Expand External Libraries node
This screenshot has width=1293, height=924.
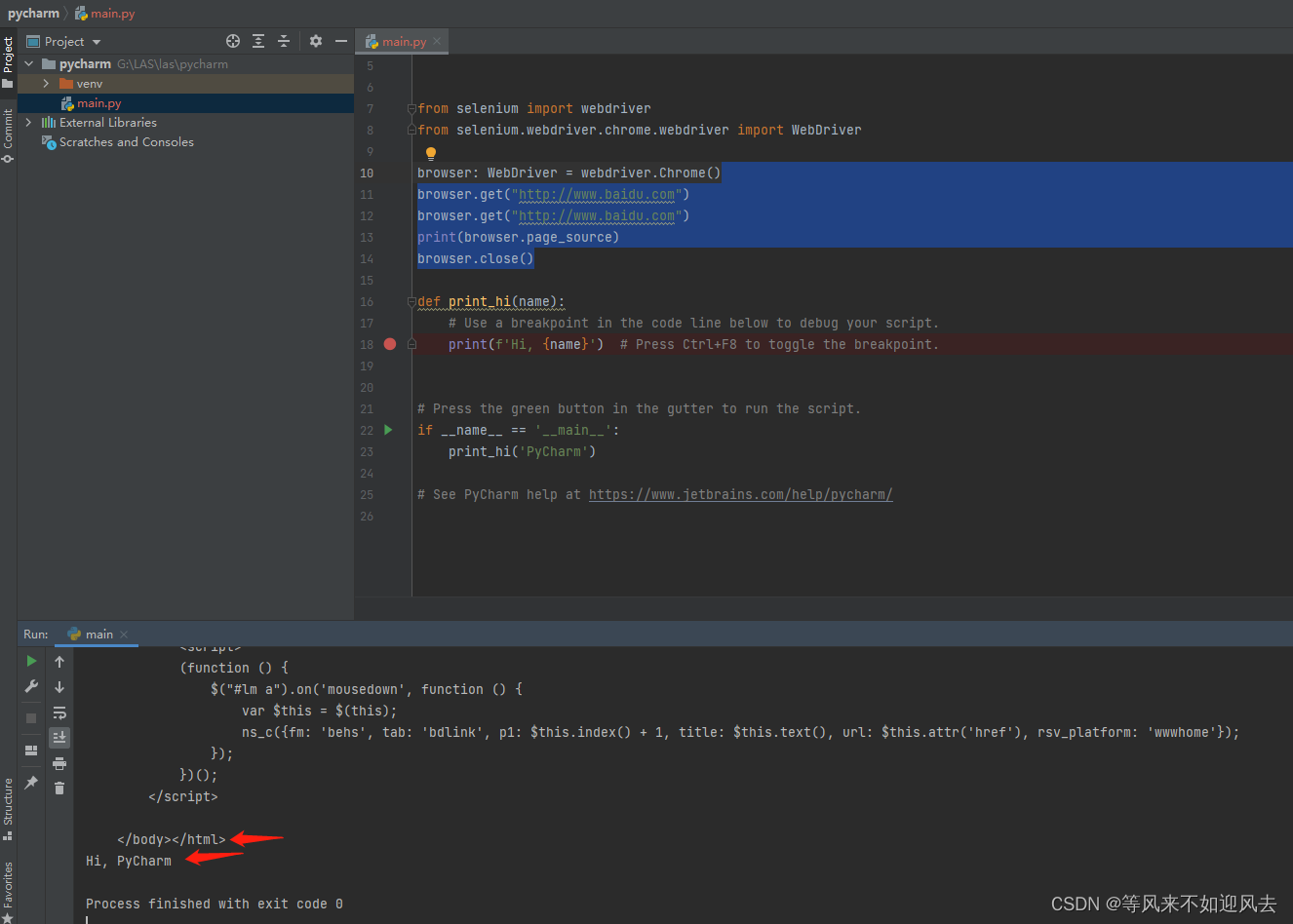[x=29, y=123]
